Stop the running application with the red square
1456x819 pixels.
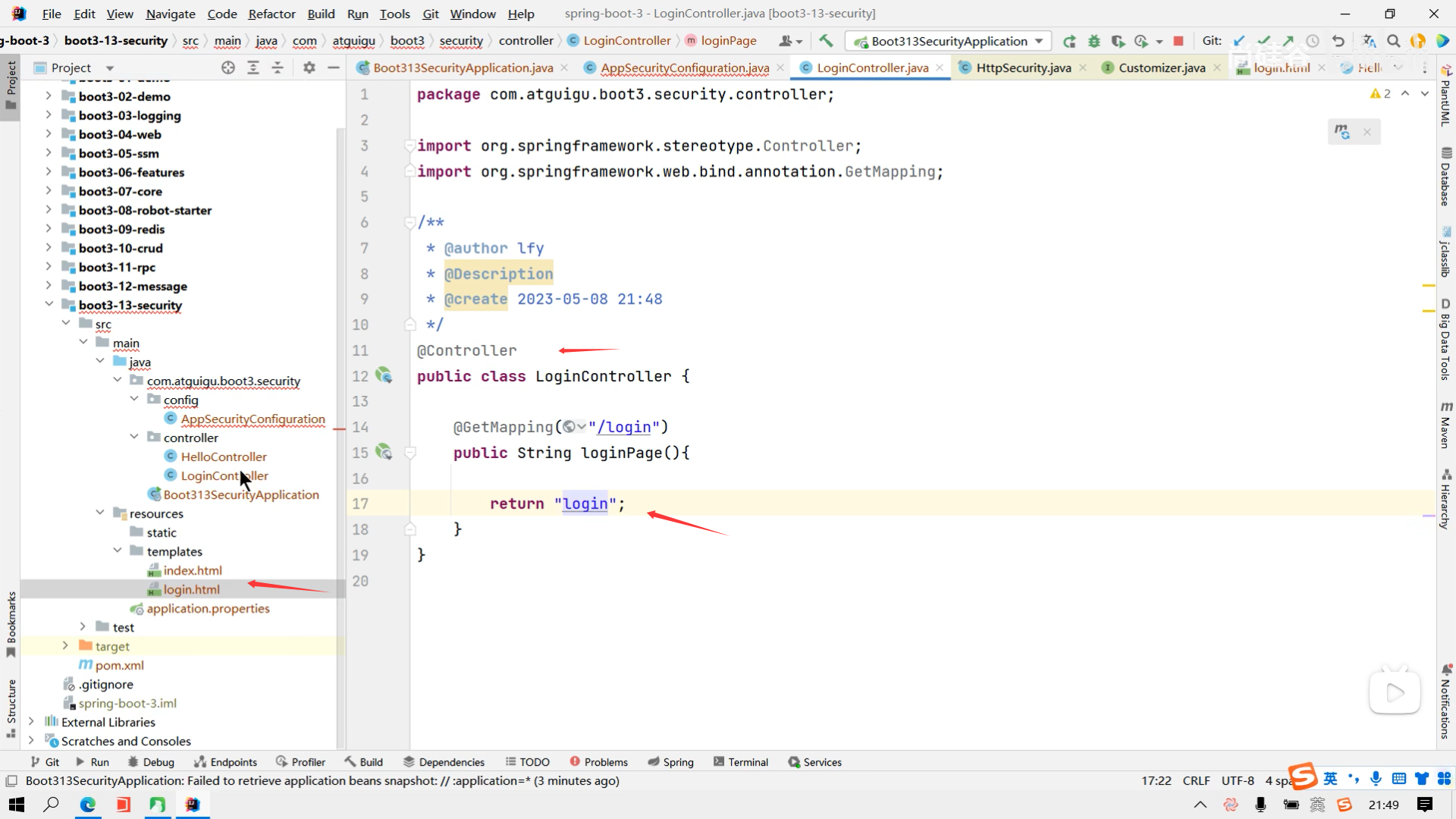(x=1178, y=41)
